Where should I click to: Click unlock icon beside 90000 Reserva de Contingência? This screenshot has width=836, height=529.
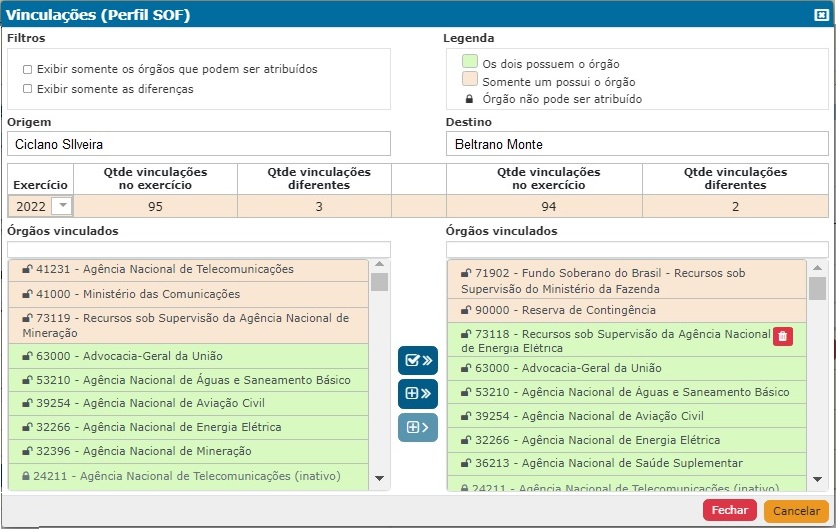(466, 310)
